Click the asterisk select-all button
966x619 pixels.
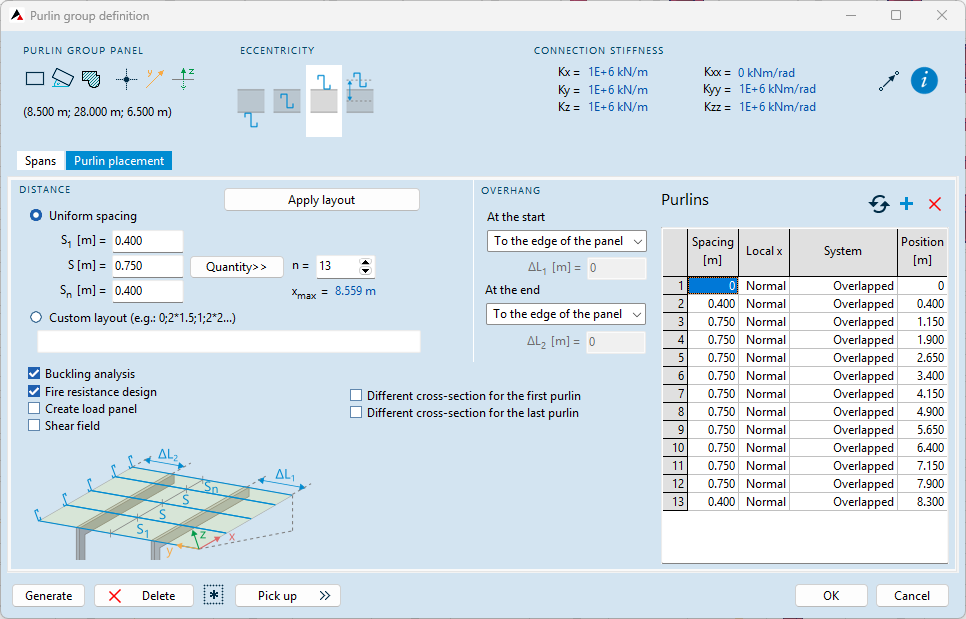coord(214,595)
